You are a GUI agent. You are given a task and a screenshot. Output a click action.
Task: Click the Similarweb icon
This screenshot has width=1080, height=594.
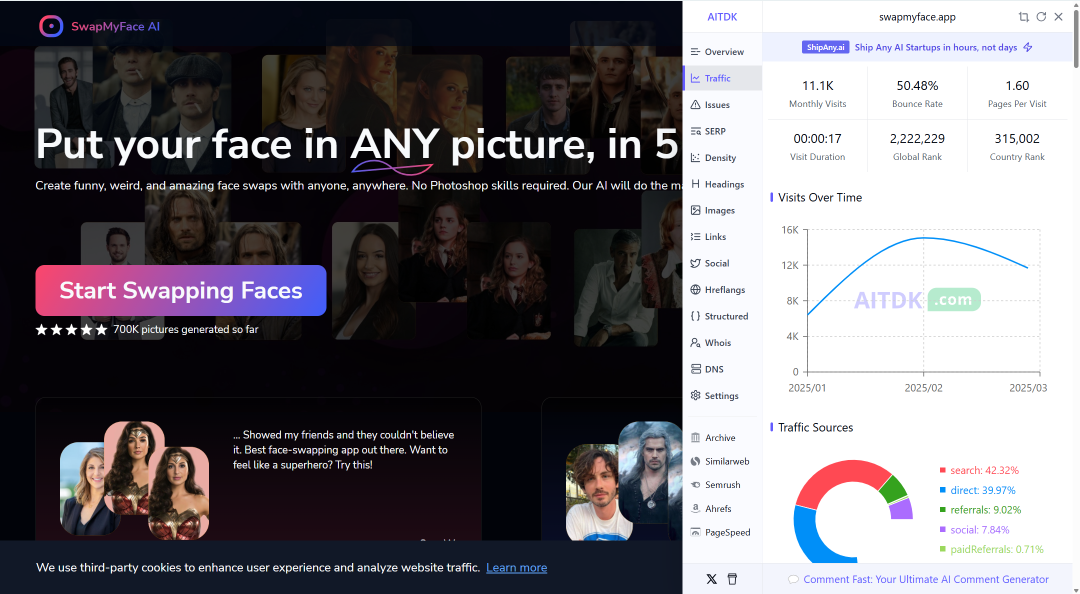tap(696, 461)
